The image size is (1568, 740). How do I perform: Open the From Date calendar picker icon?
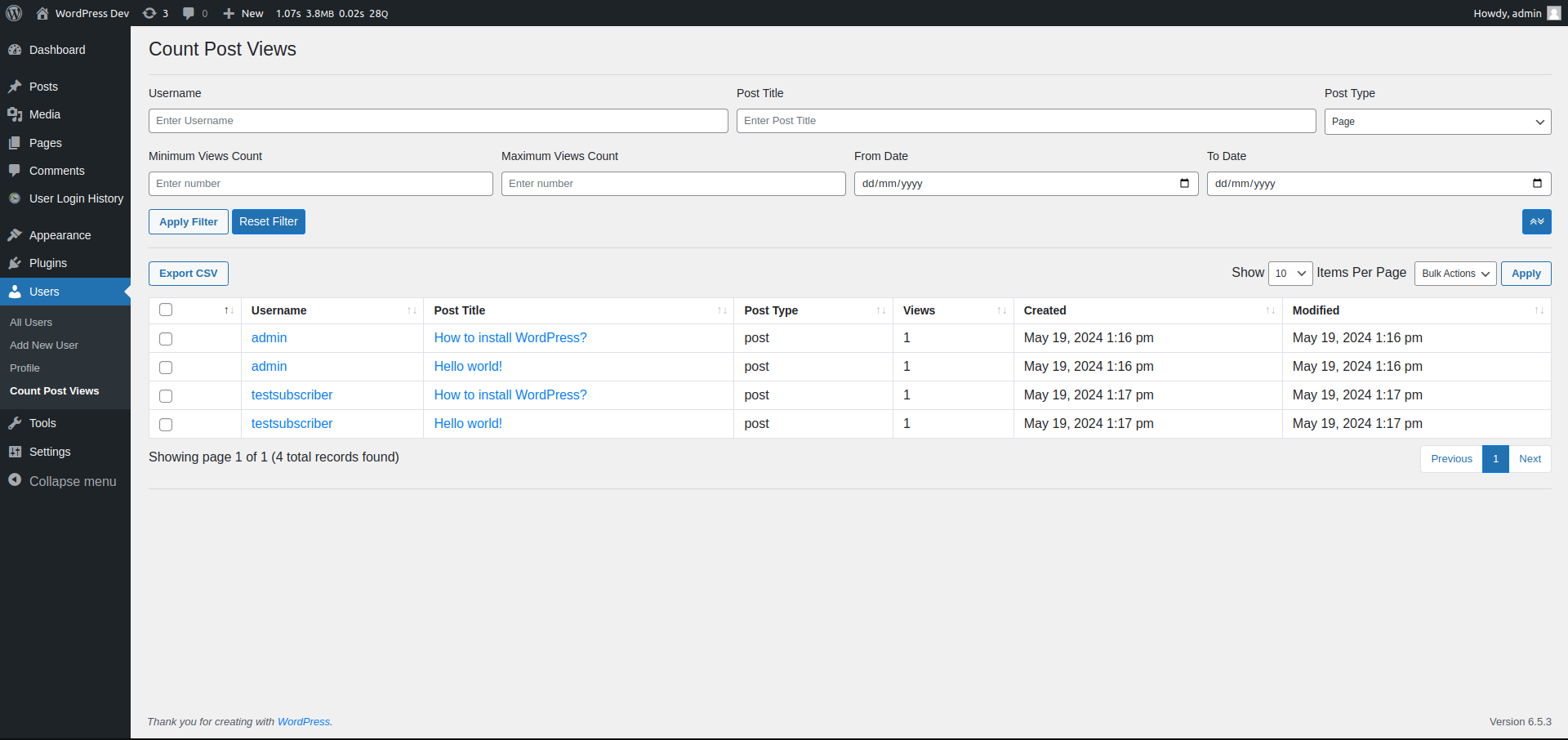[1184, 183]
